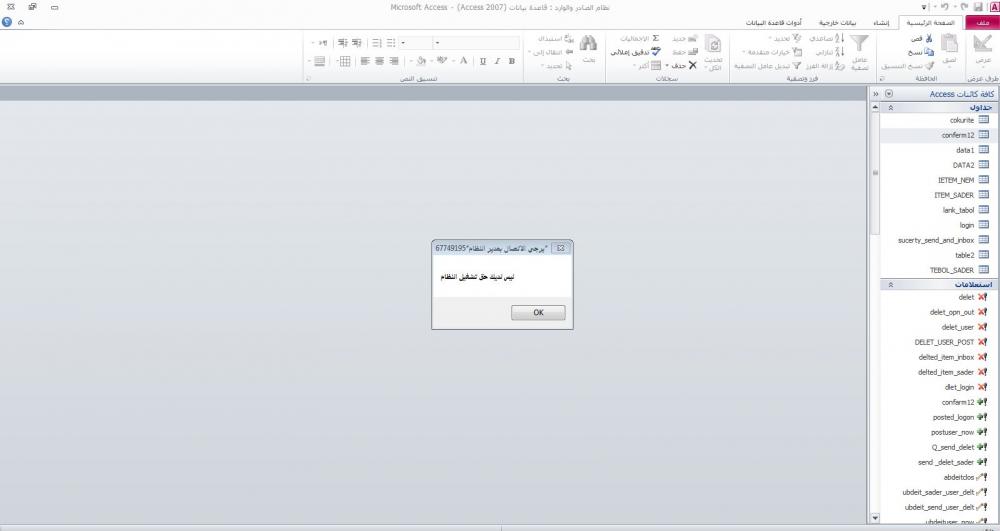
Task: Click the Cut scissors icon (قص)
Action: 929,39
